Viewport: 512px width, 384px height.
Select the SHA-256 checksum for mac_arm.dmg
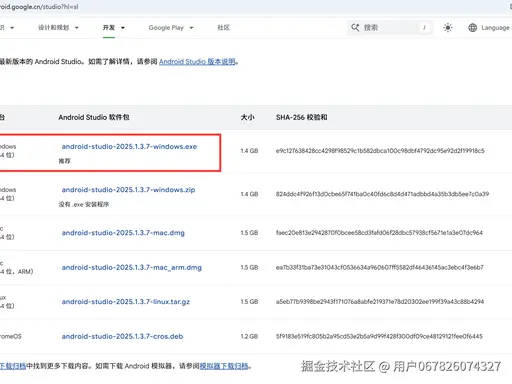pyautogui.click(x=379, y=267)
